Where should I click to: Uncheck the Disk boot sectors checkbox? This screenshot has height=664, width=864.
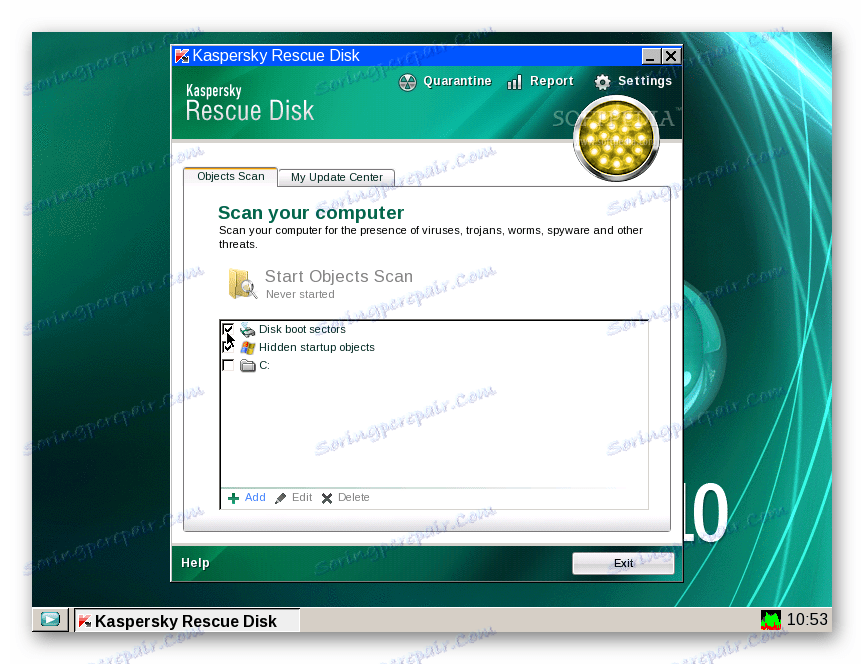pyautogui.click(x=228, y=329)
